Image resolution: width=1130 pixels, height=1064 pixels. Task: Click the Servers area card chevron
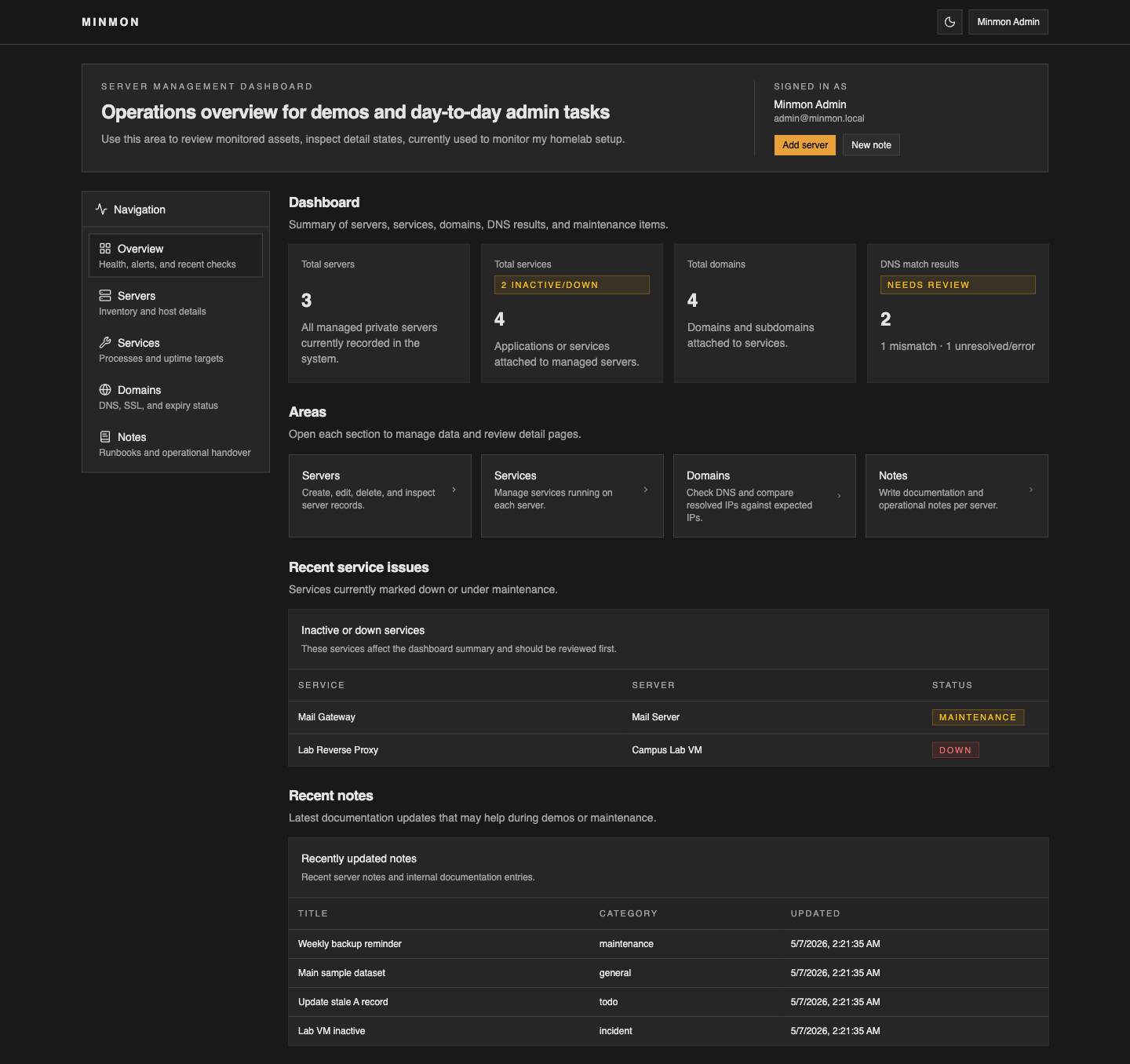point(454,490)
